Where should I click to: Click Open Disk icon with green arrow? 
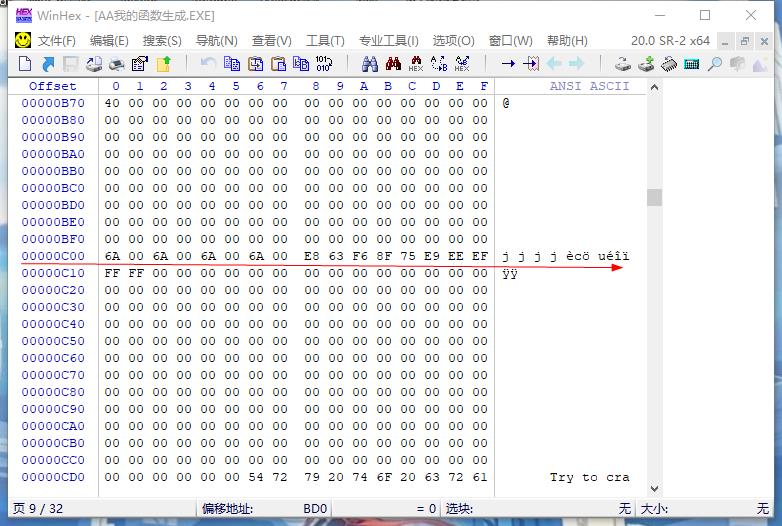(x=646, y=64)
